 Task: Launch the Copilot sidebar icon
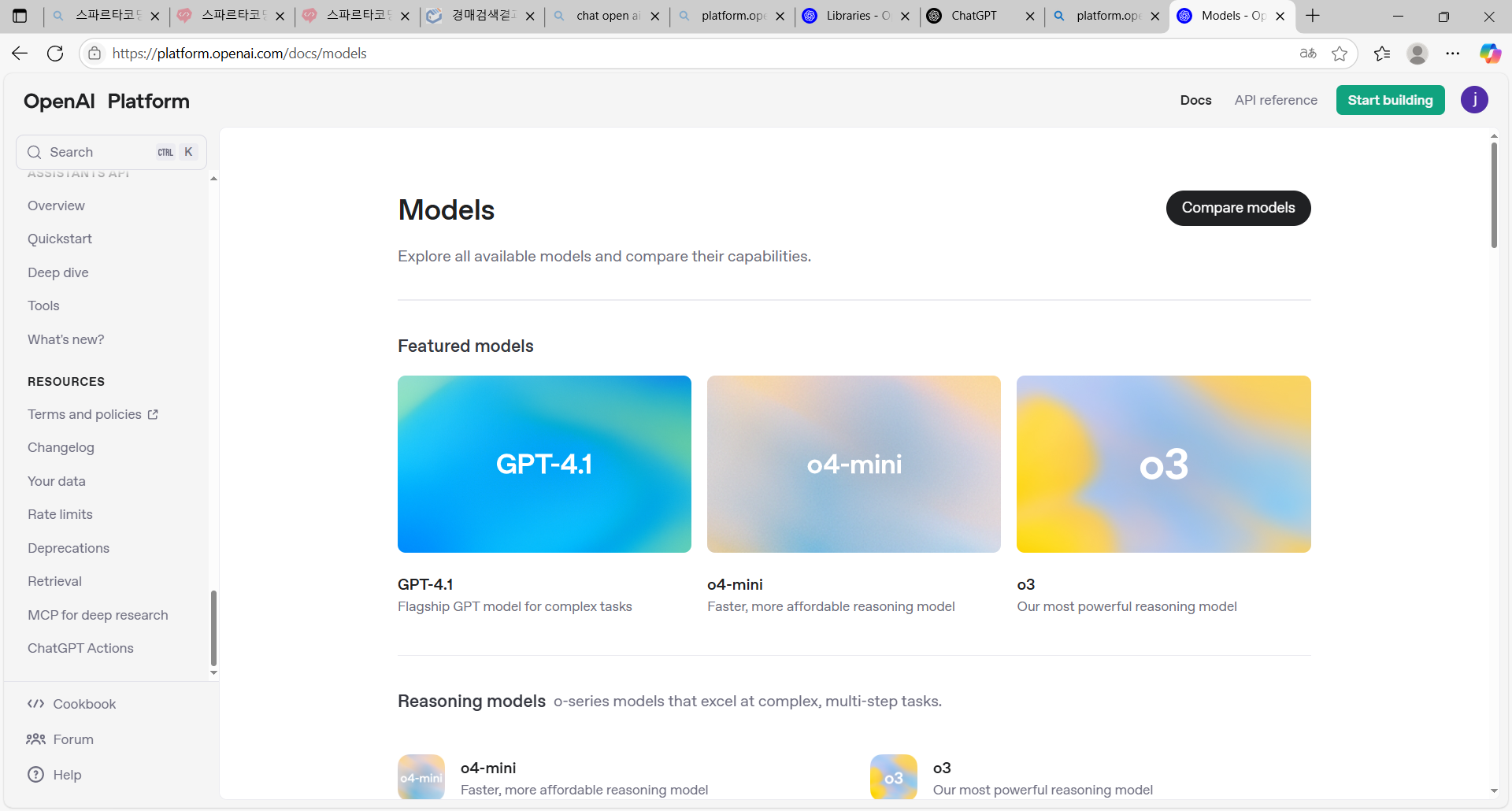pyautogui.click(x=1490, y=54)
